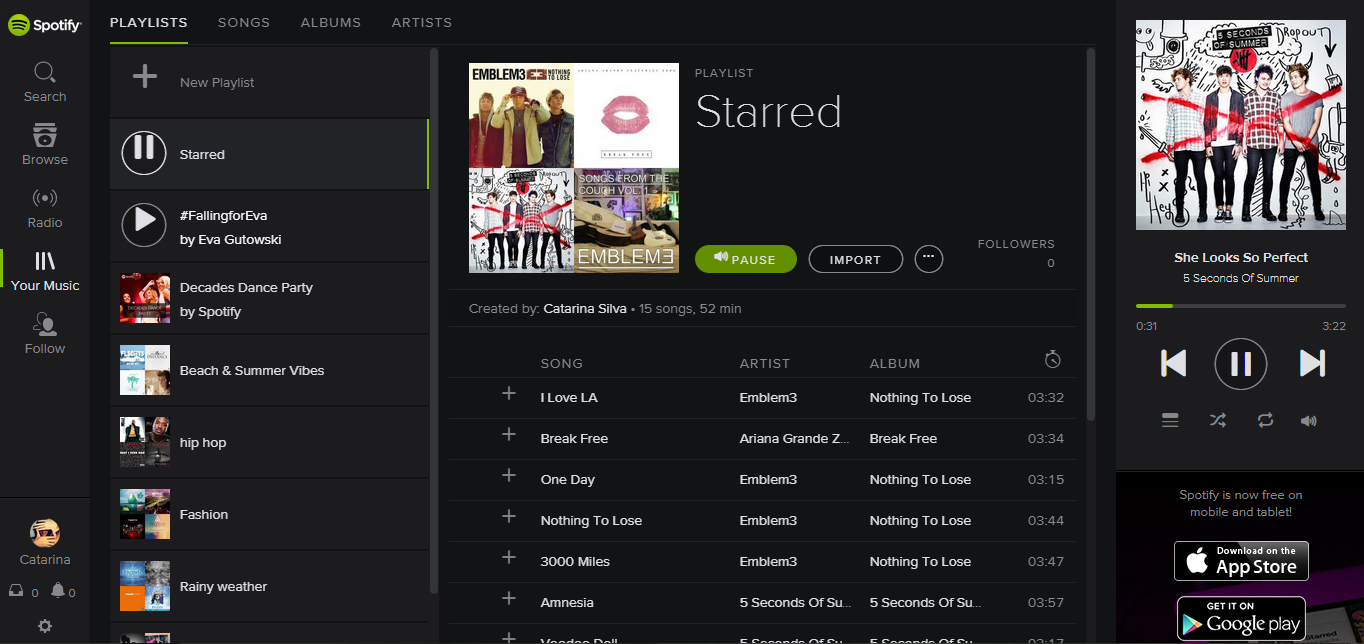Click the Starred playlist cover collage
Image resolution: width=1364 pixels, height=644 pixels.
click(574, 168)
